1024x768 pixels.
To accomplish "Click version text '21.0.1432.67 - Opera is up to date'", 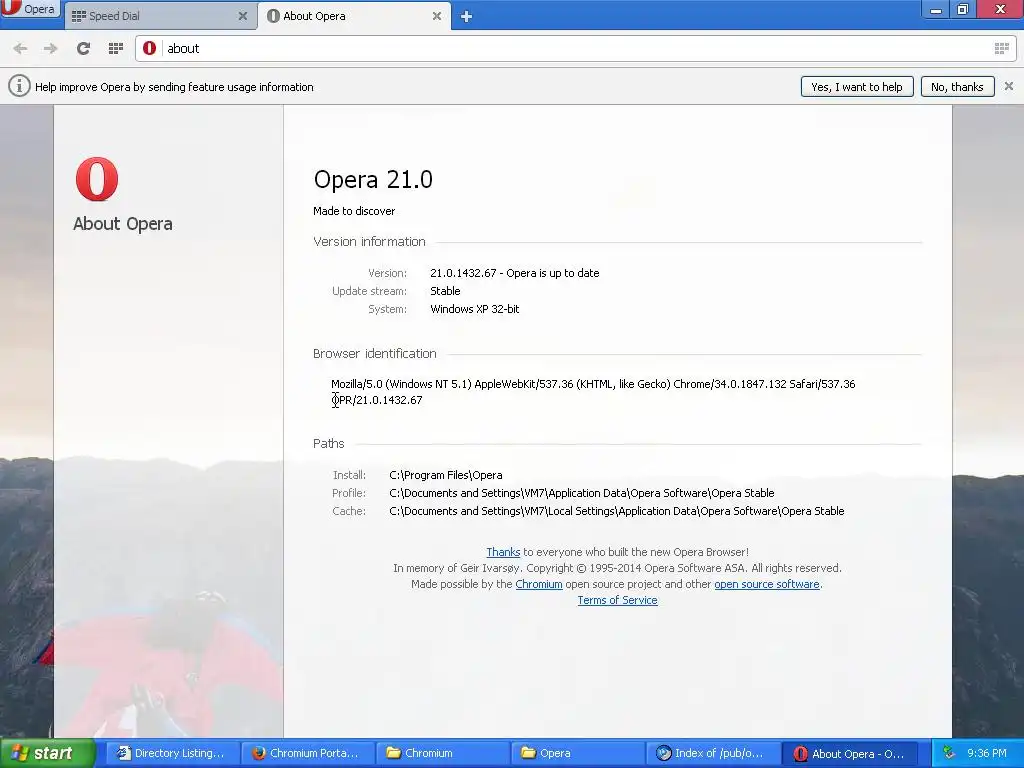I will click(515, 273).
